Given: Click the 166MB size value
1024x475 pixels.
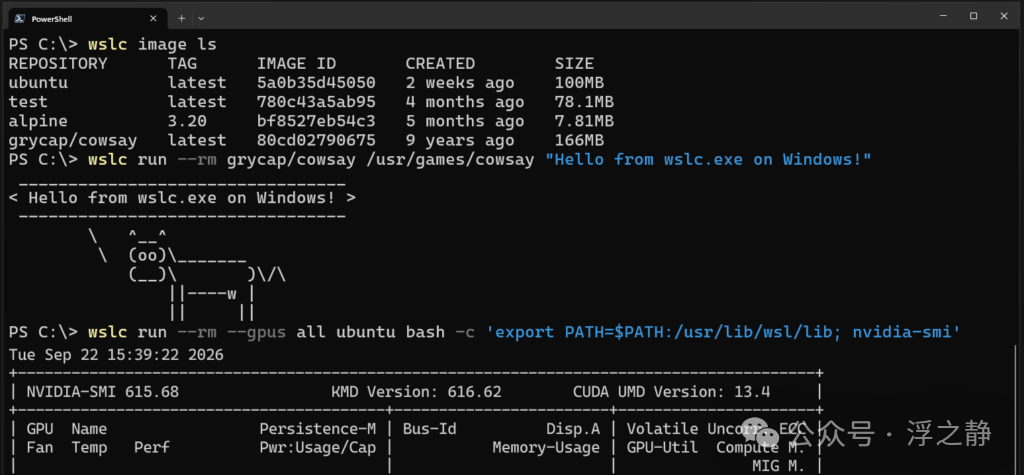Looking at the screenshot, I should tap(579, 140).
